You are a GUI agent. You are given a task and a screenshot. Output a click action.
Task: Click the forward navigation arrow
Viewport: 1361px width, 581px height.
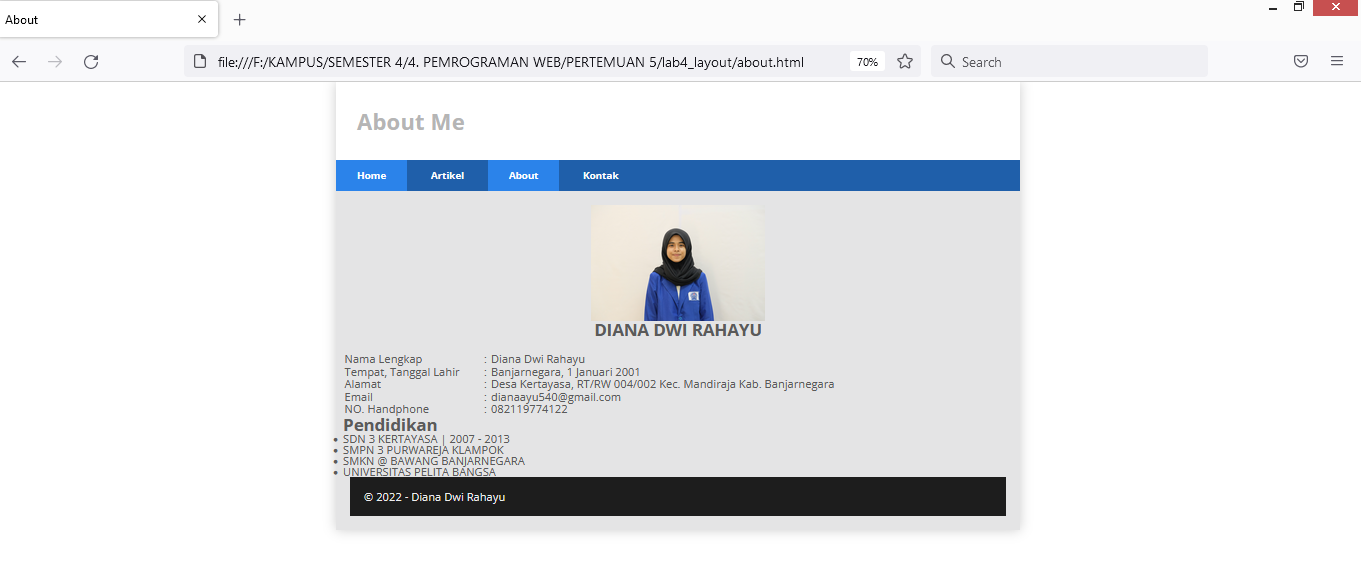[55, 62]
